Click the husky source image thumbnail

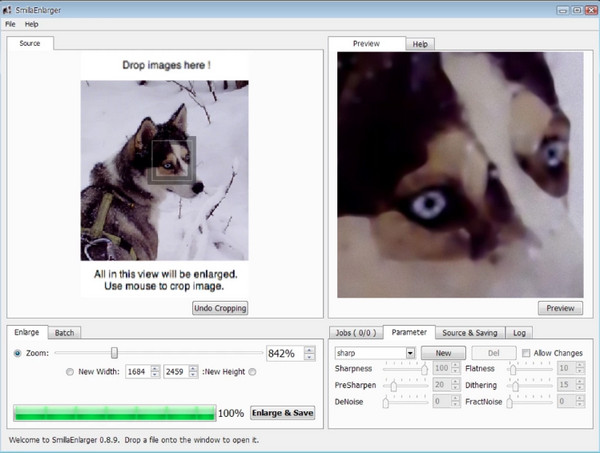pyautogui.click(x=165, y=170)
